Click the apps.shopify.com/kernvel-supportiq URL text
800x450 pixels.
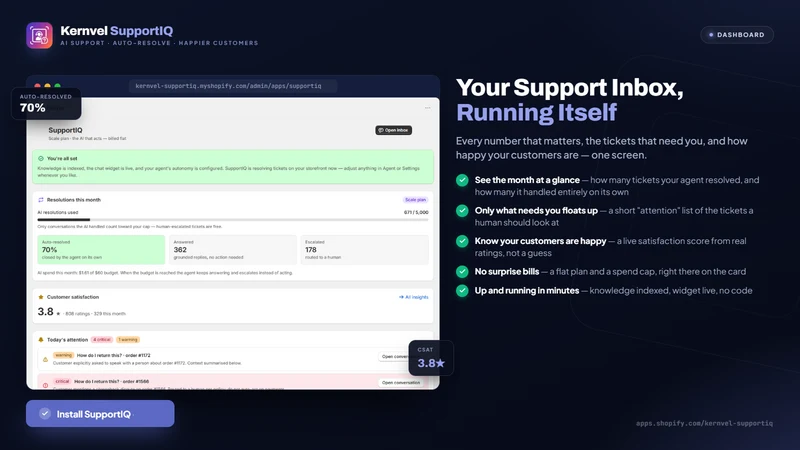[x=704, y=423]
